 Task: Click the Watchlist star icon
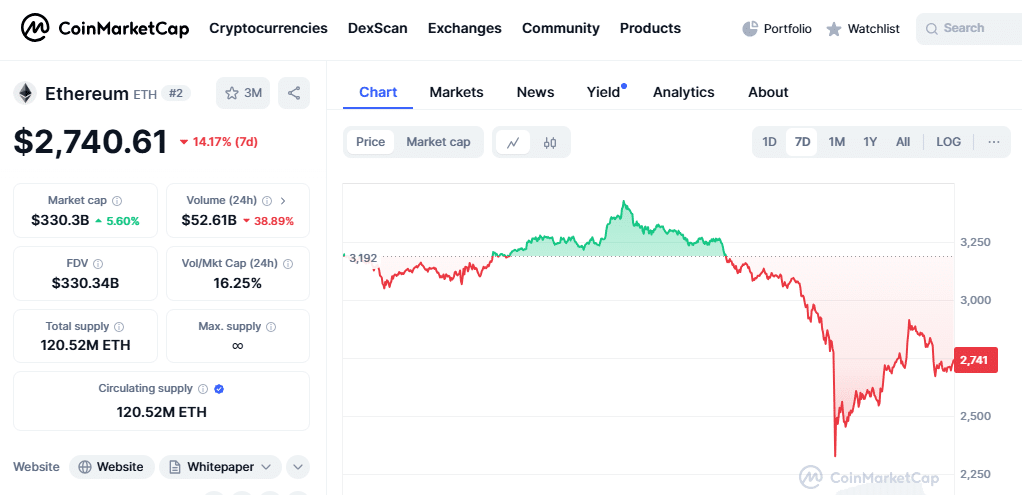[834, 29]
